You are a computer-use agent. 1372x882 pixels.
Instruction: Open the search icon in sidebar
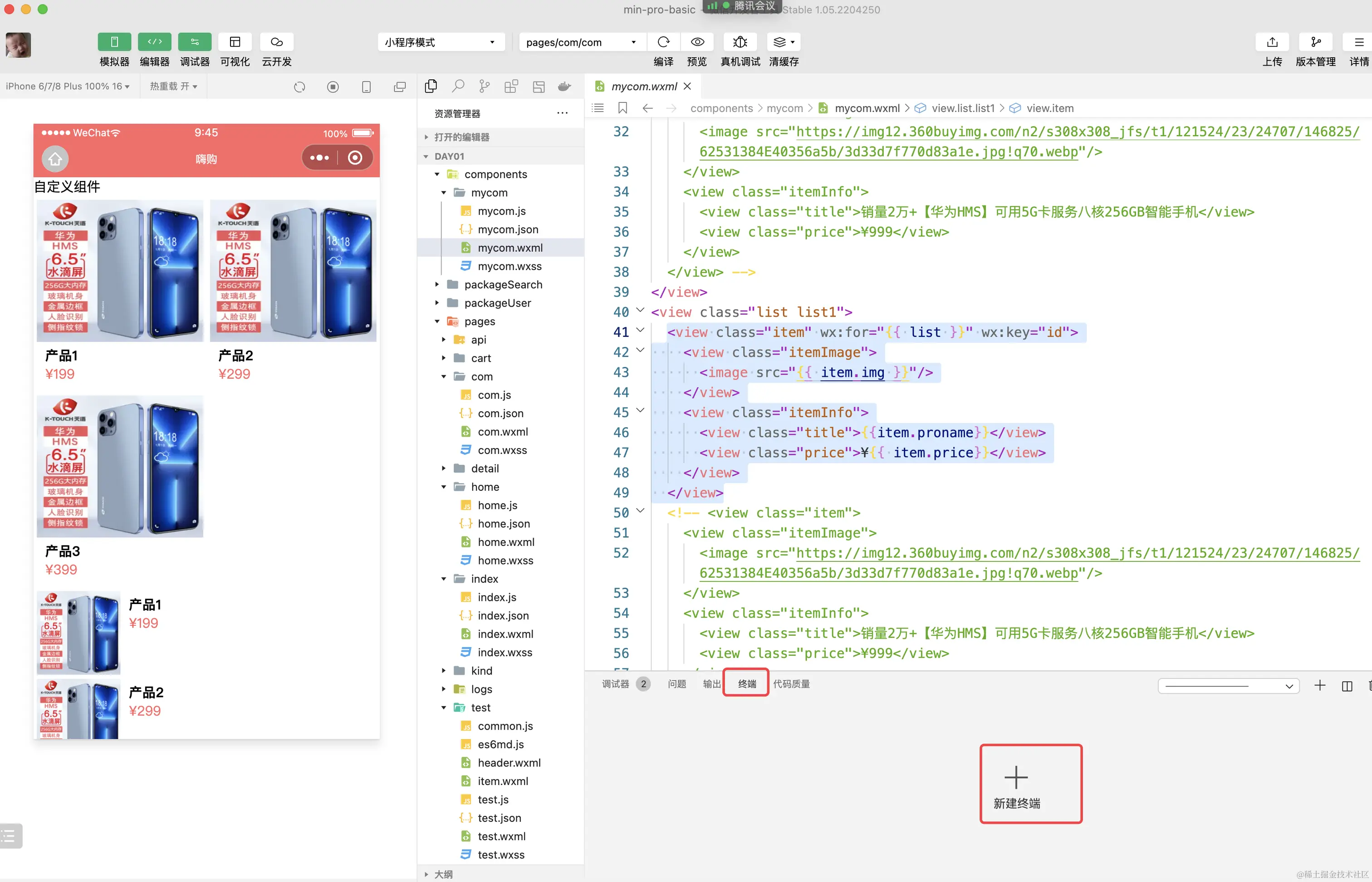458,87
